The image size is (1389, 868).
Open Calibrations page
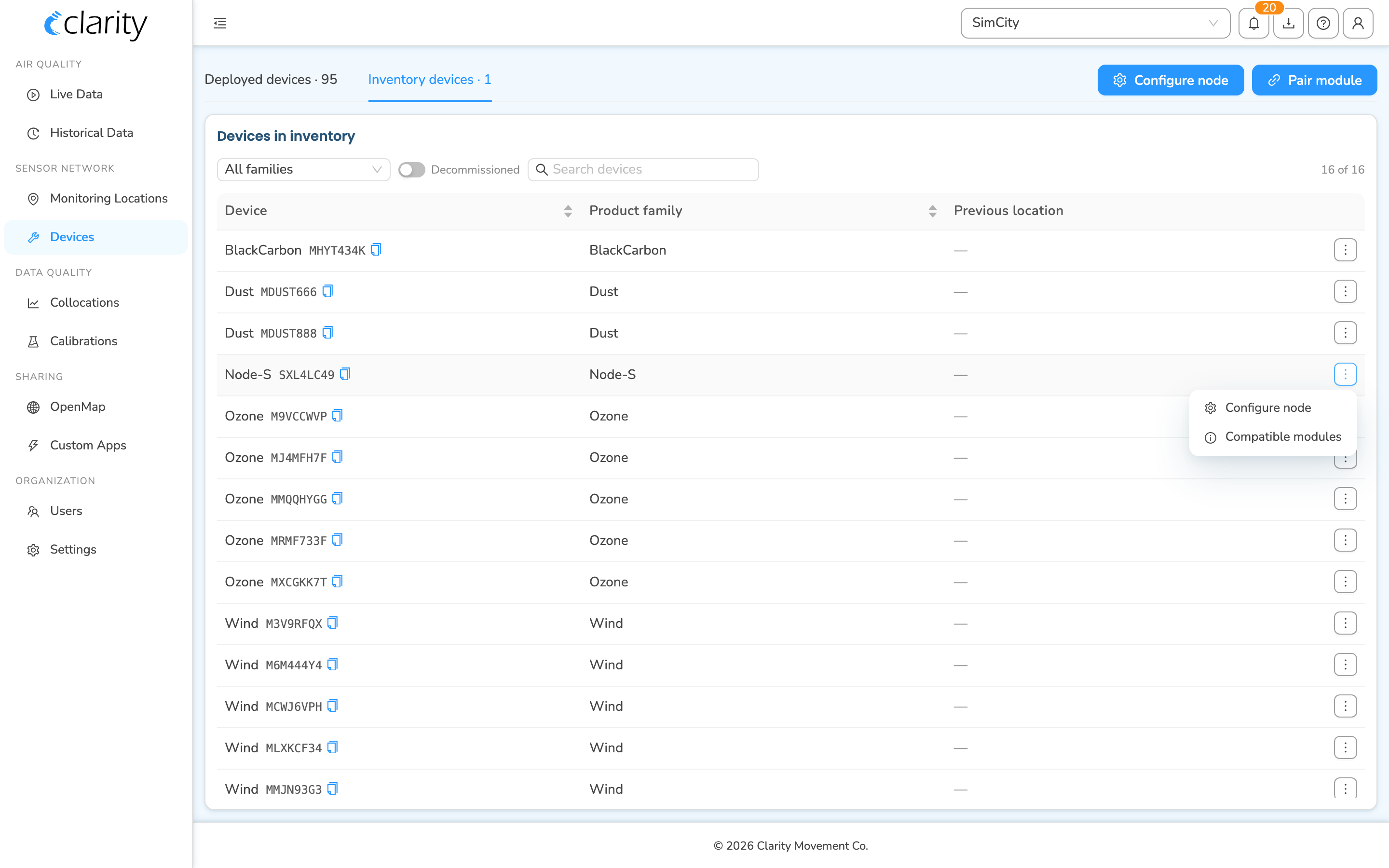click(x=96, y=341)
